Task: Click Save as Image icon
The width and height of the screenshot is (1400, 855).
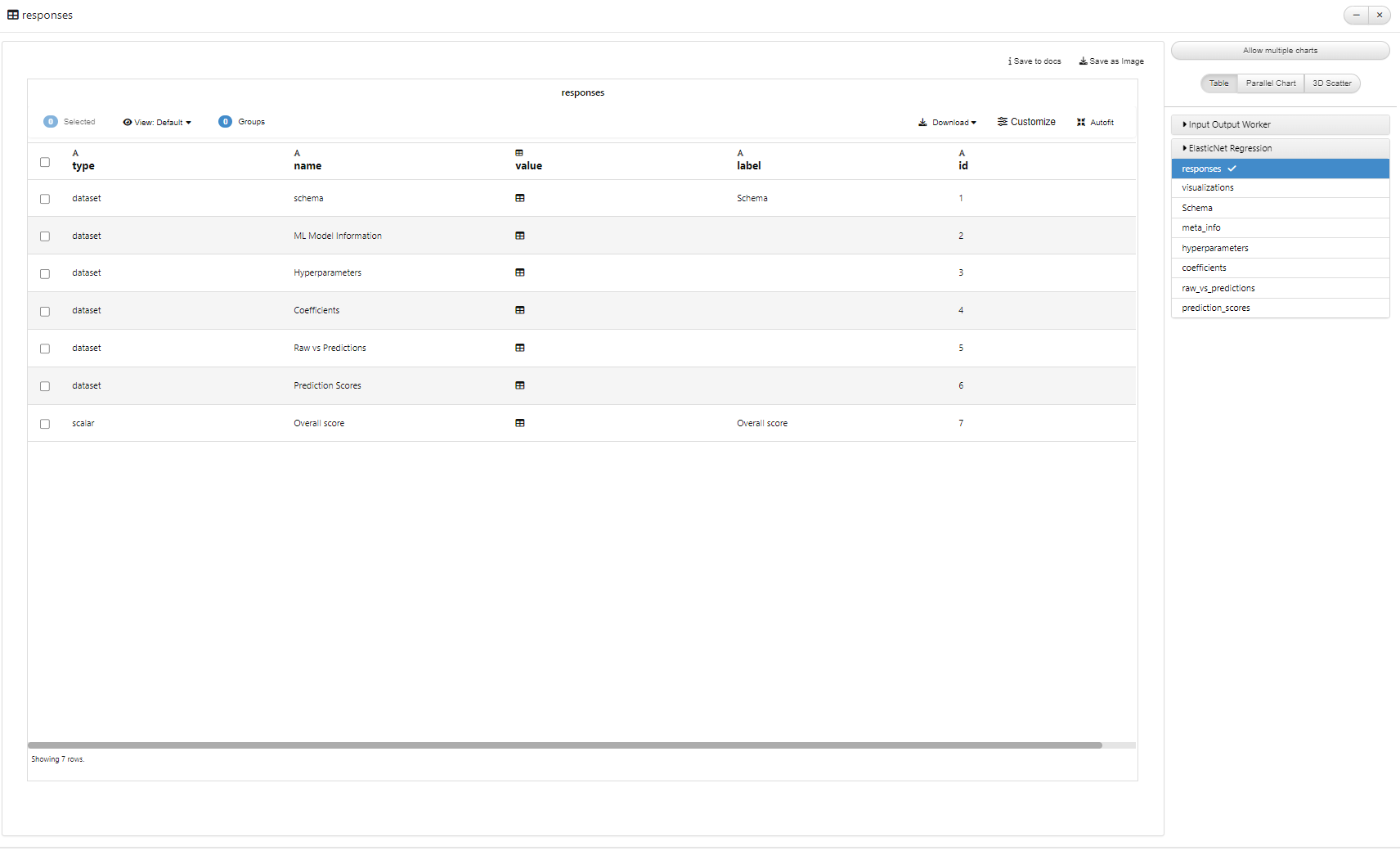Action: pyautogui.click(x=1083, y=61)
